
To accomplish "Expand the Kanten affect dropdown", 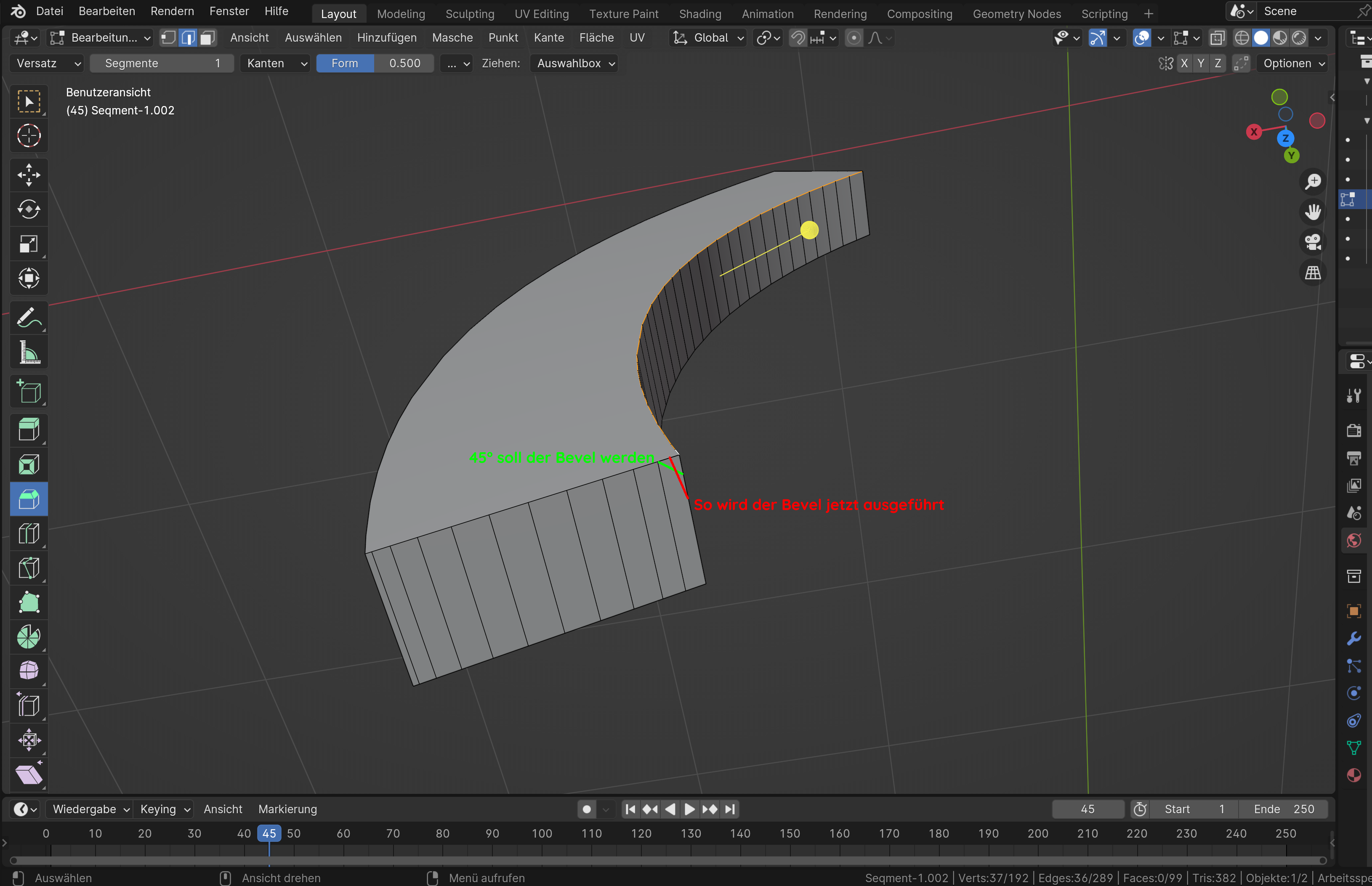I will 276,63.
